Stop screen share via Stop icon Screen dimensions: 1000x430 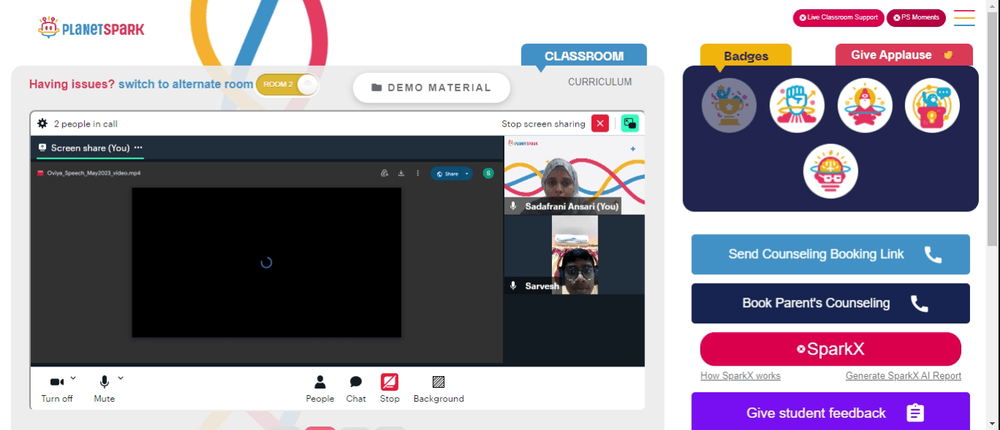click(390, 389)
